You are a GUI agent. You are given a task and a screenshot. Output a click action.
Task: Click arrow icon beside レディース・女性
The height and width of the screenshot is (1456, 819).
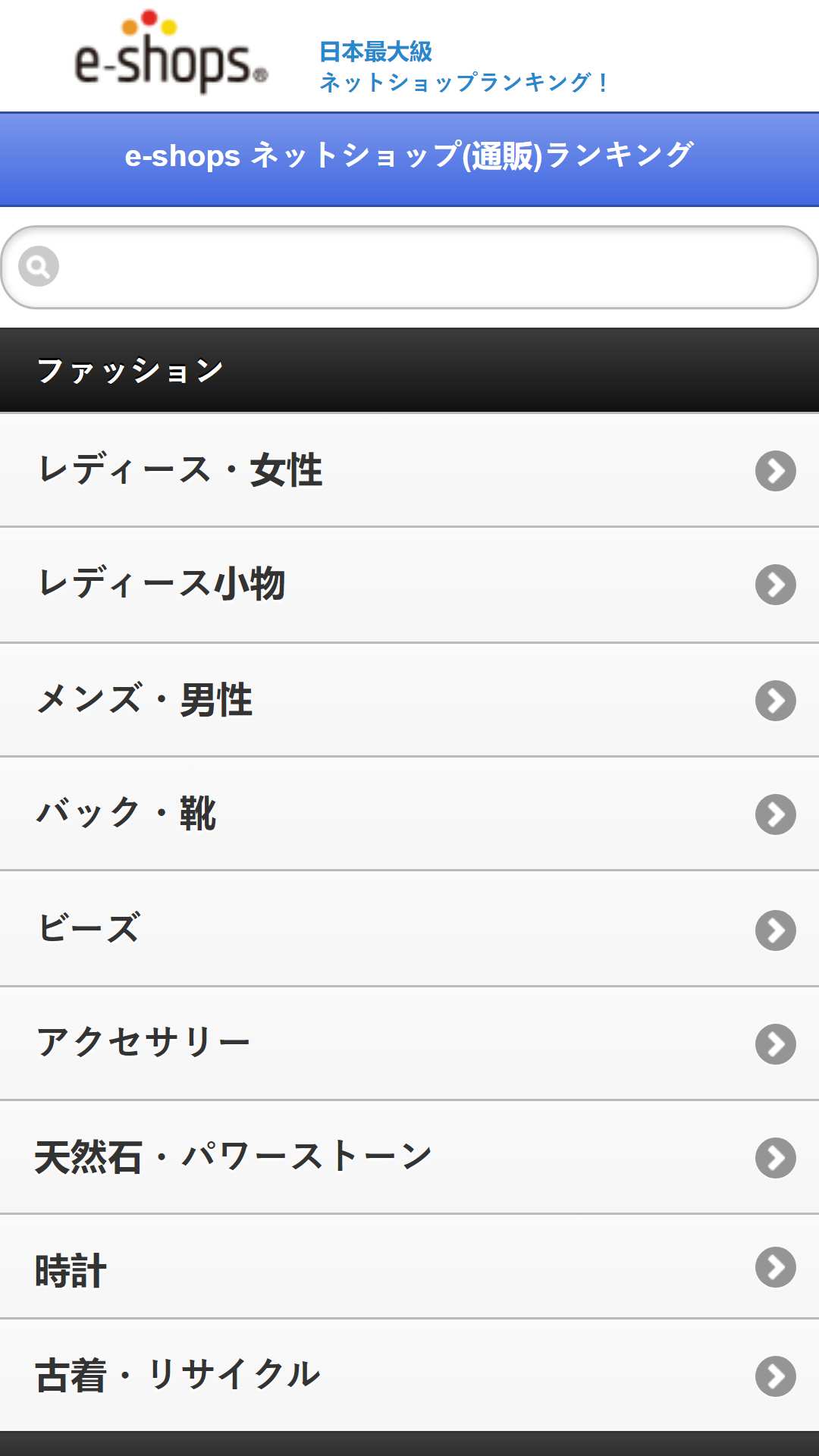775,471
